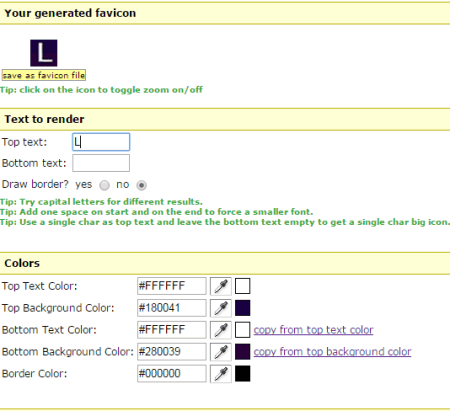Focus the Top text input field
The image size is (450, 411).
[101, 142]
